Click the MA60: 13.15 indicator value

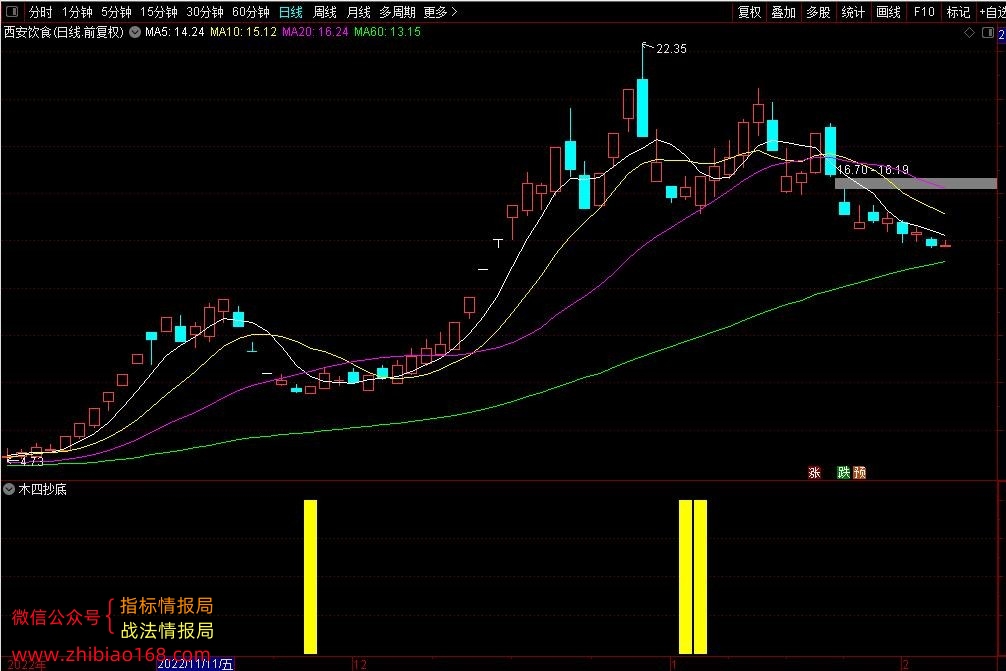pyautogui.click(x=387, y=32)
